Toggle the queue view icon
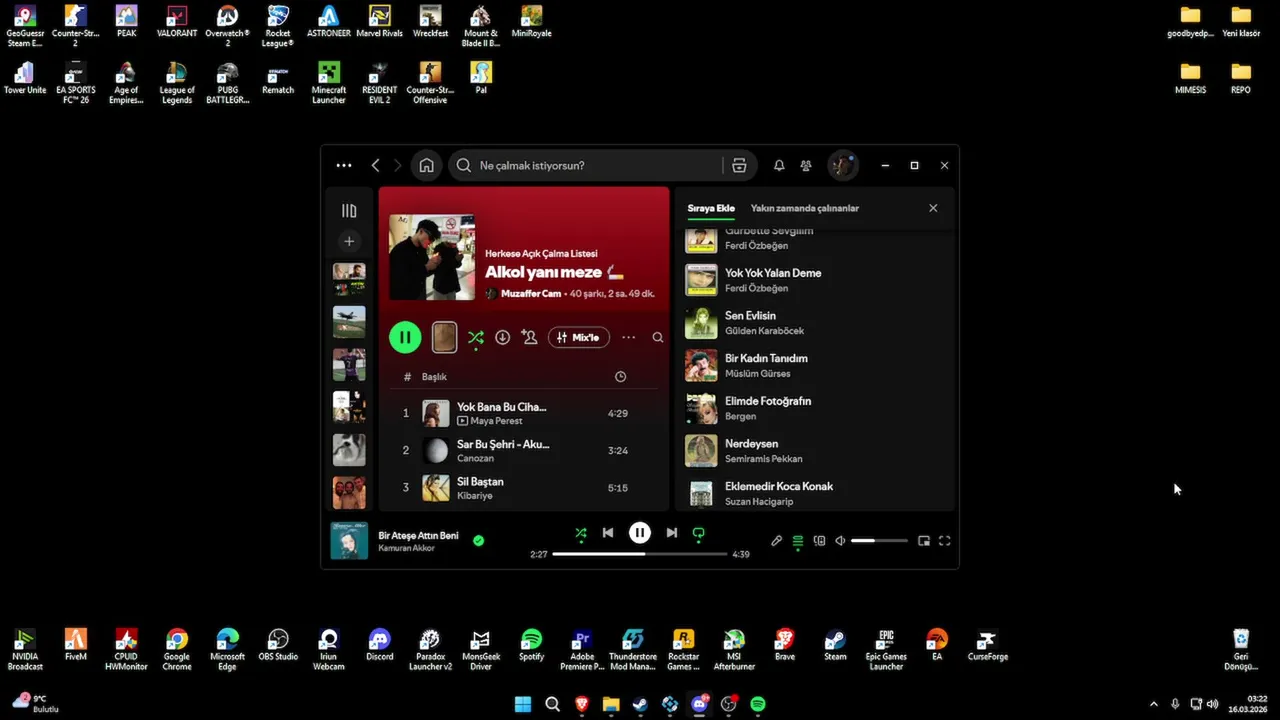Viewport: 1280px width, 720px height. (798, 541)
